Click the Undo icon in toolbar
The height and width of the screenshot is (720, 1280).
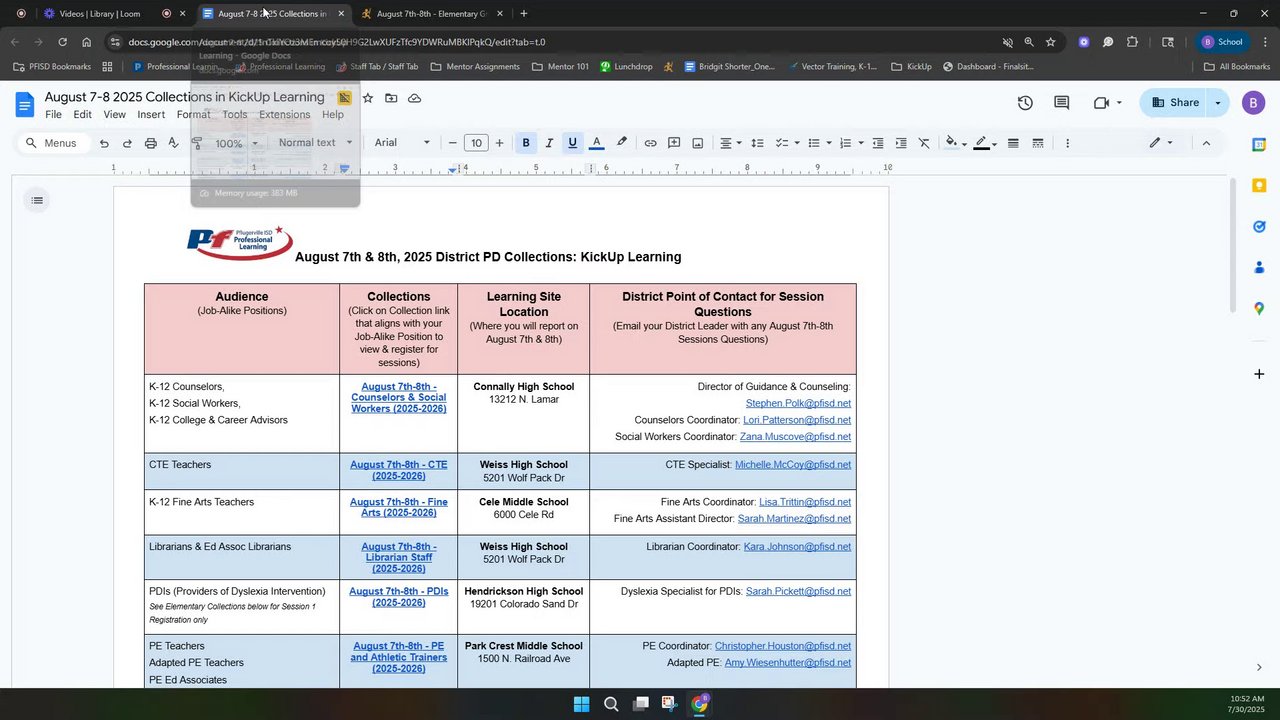click(104, 143)
